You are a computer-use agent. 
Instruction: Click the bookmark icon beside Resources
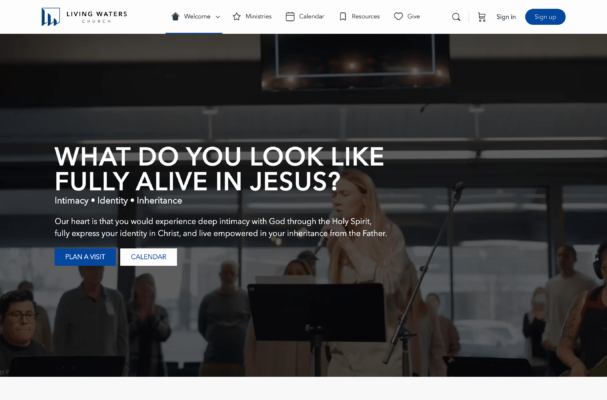coord(343,17)
